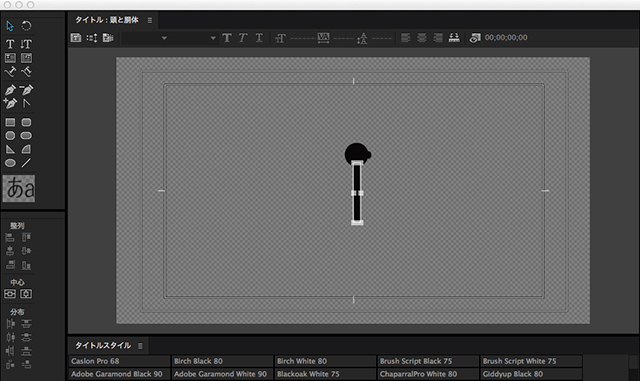This screenshot has height=381, width=640.
Task: Select the Path Type tool
Action: tap(10, 72)
